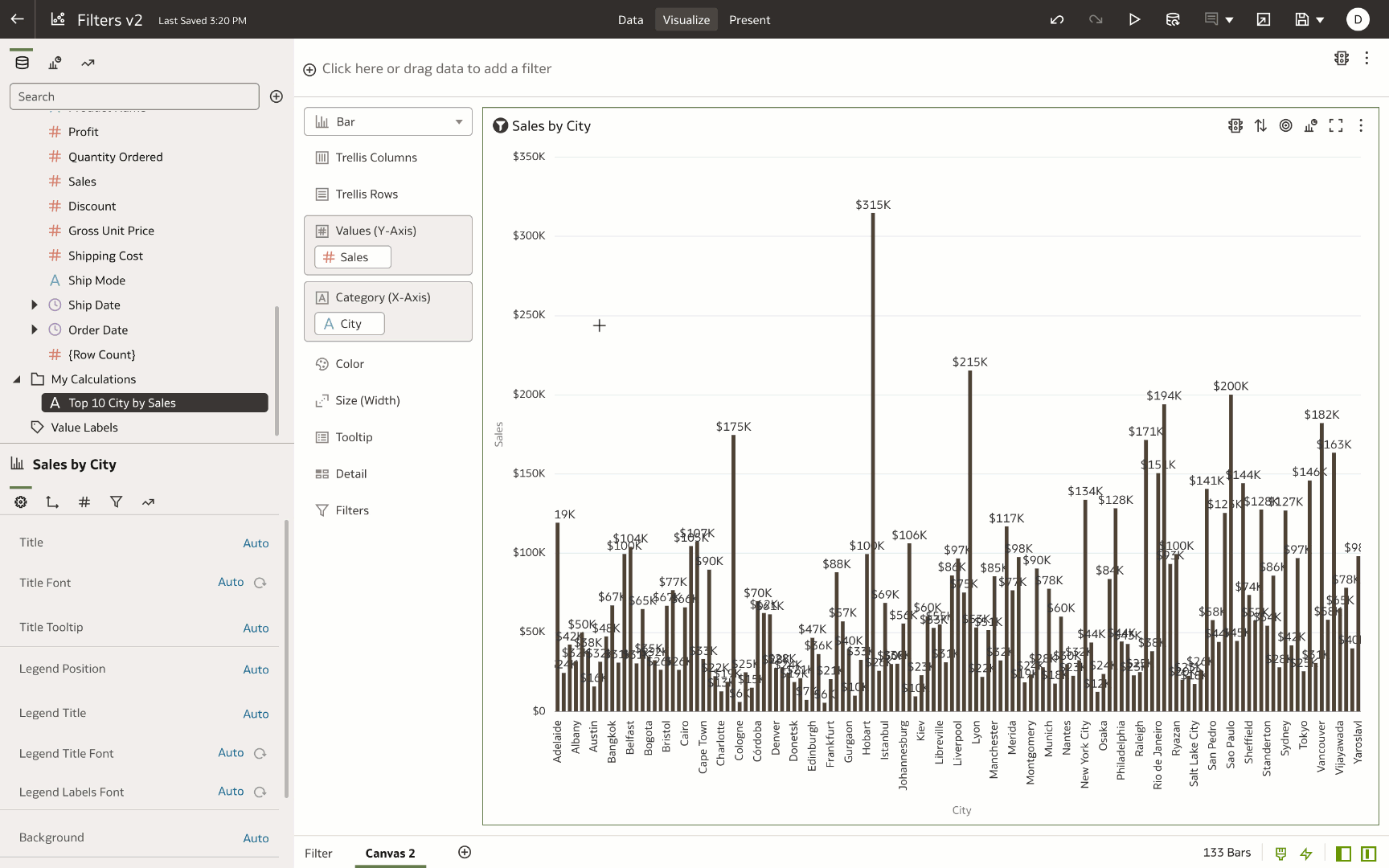The image size is (1389, 868).
Task: Toggle the Auto Apply Data lightning icon
Action: click(x=1306, y=854)
